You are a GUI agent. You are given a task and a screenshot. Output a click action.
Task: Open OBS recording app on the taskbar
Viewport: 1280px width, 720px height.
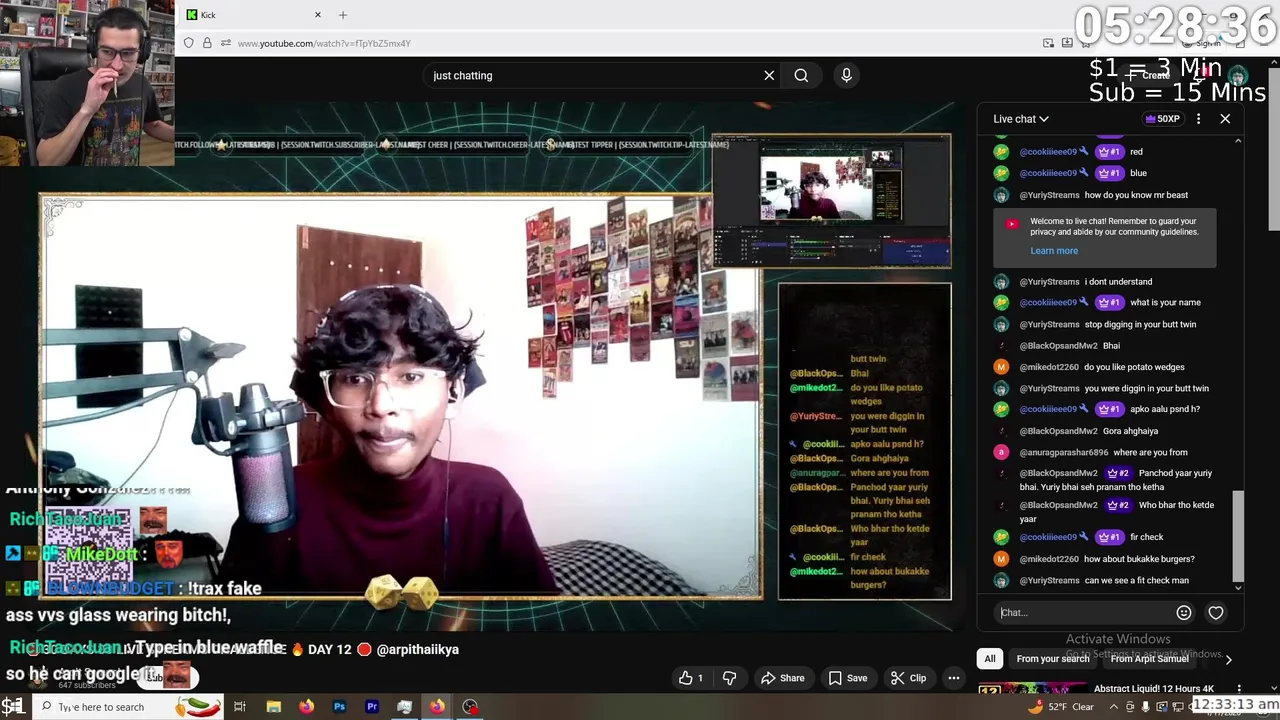pyautogui.click(x=470, y=707)
